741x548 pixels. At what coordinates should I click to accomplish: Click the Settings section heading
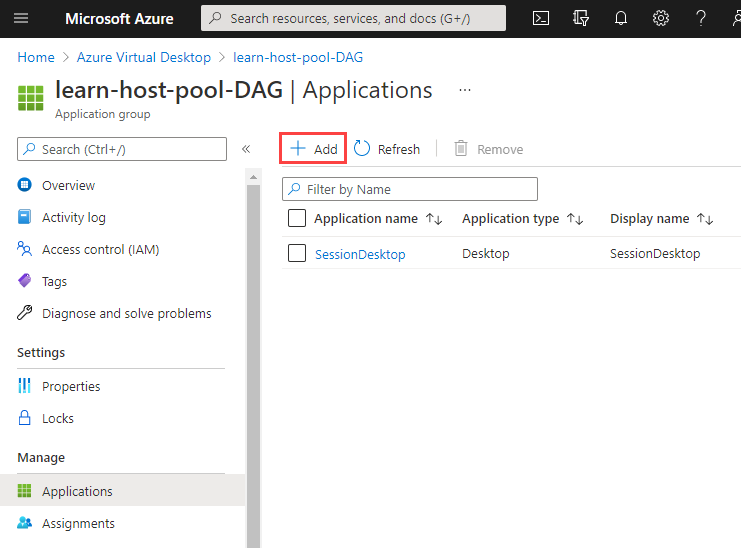pyautogui.click(x=41, y=352)
